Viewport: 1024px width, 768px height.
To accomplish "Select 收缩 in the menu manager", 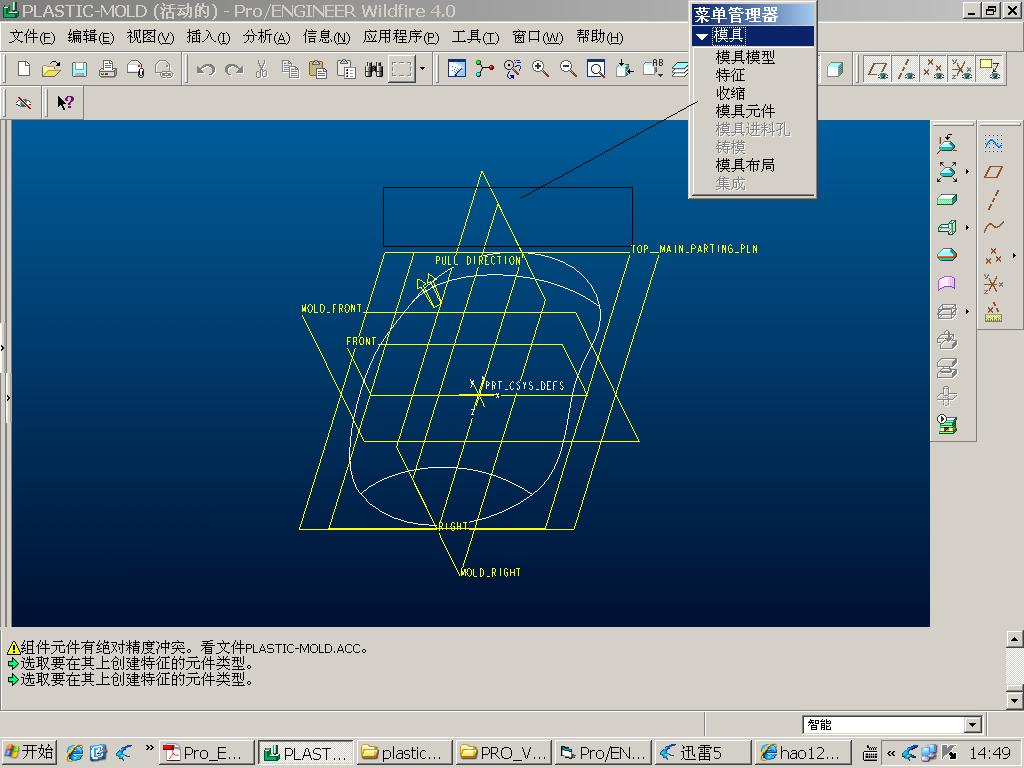I will (730, 93).
